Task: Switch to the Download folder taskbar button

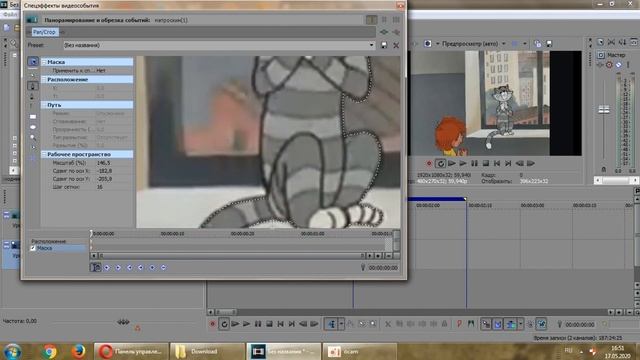Action: pyautogui.click(x=207, y=351)
